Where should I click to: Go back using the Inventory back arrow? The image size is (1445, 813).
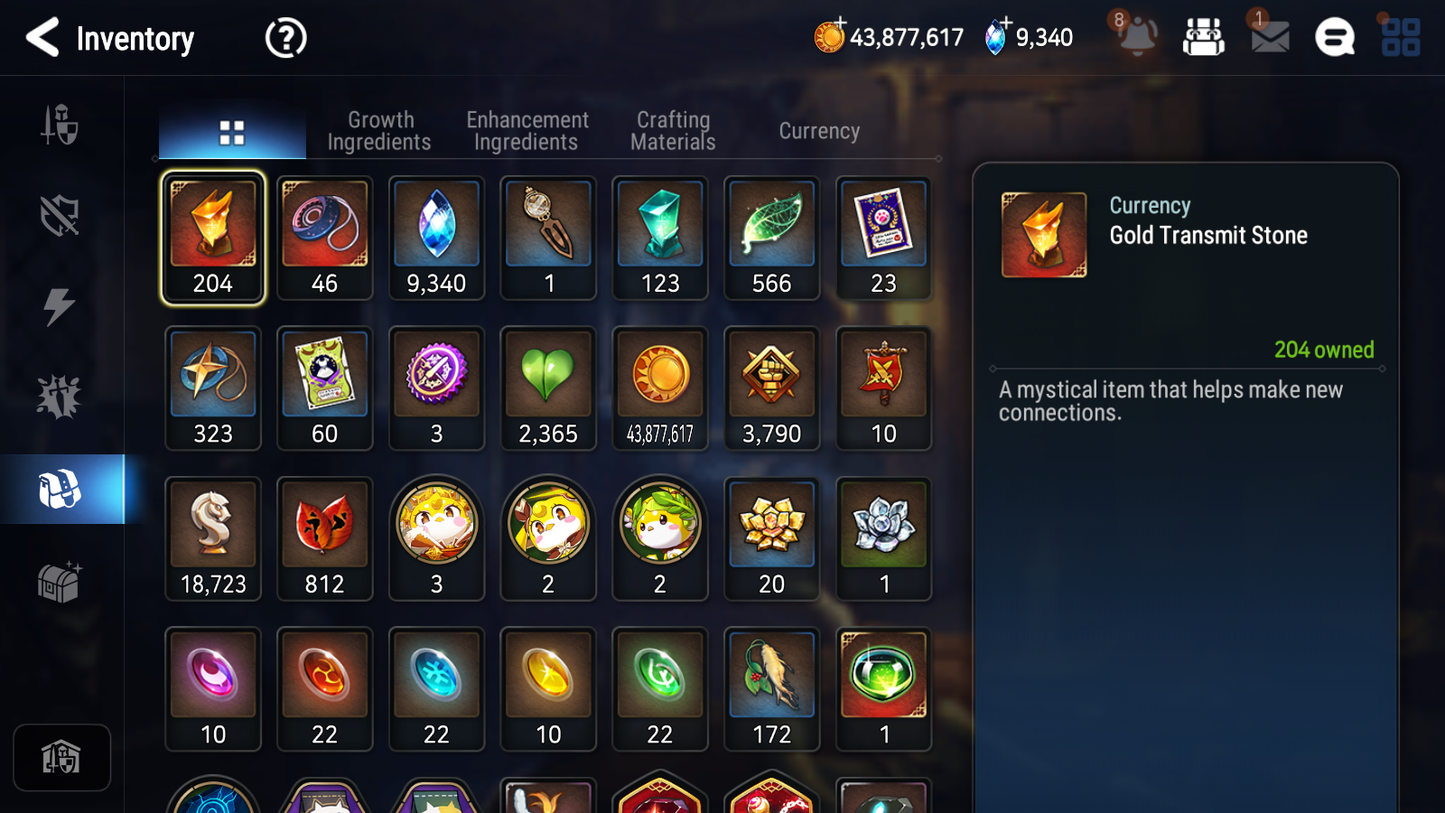point(42,38)
